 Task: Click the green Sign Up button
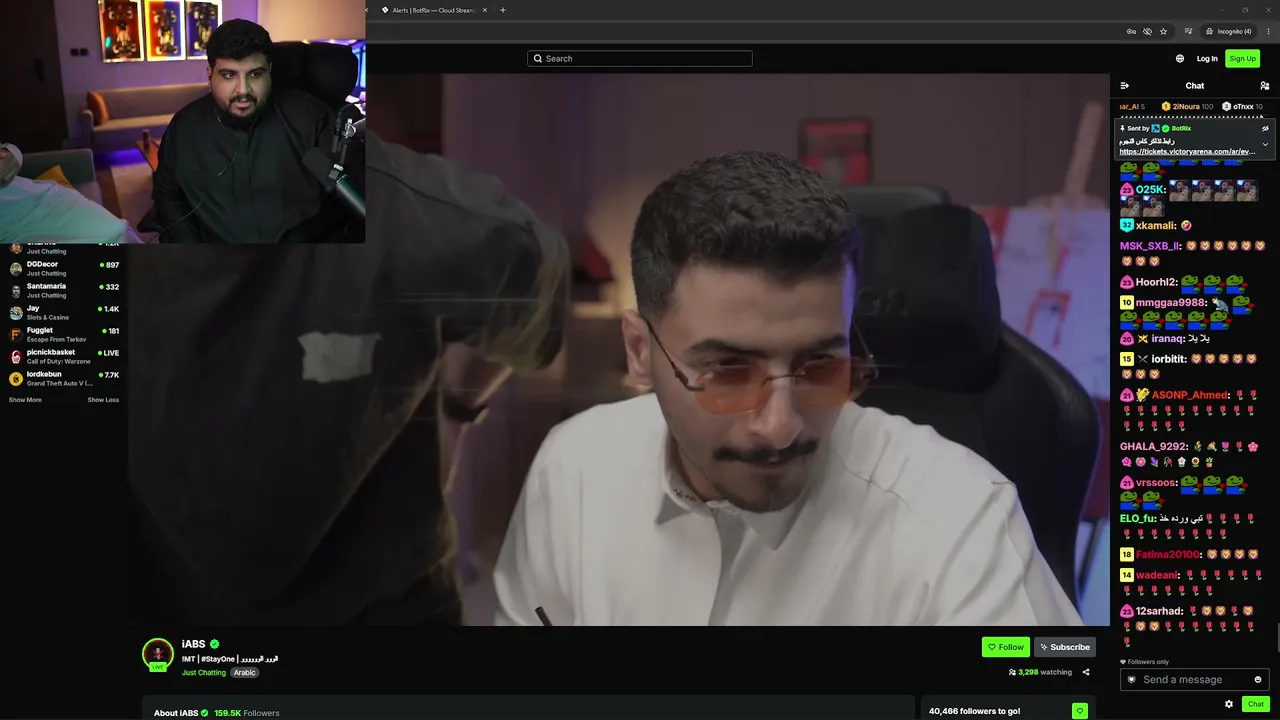click(1243, 58)
